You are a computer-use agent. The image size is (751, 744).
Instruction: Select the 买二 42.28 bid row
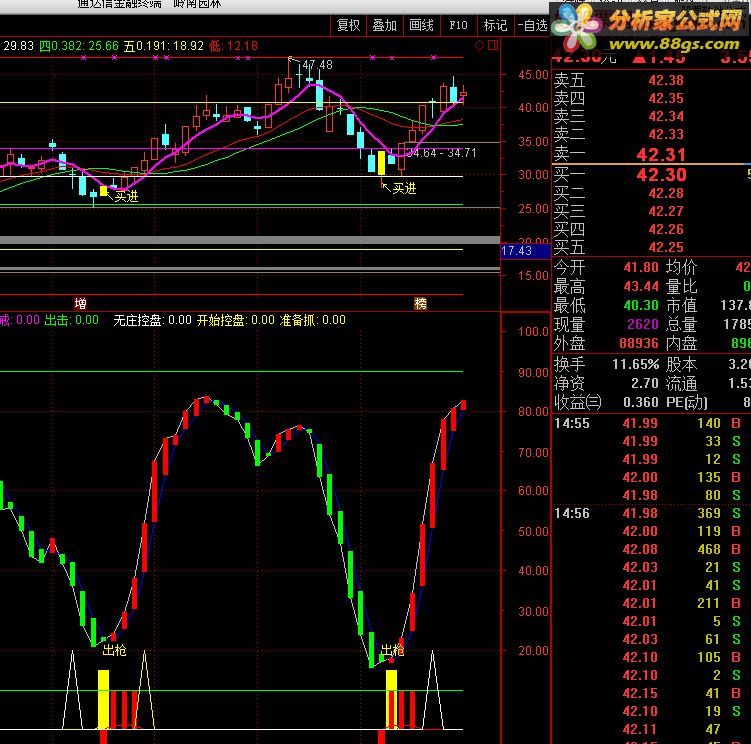coord(651,193)
